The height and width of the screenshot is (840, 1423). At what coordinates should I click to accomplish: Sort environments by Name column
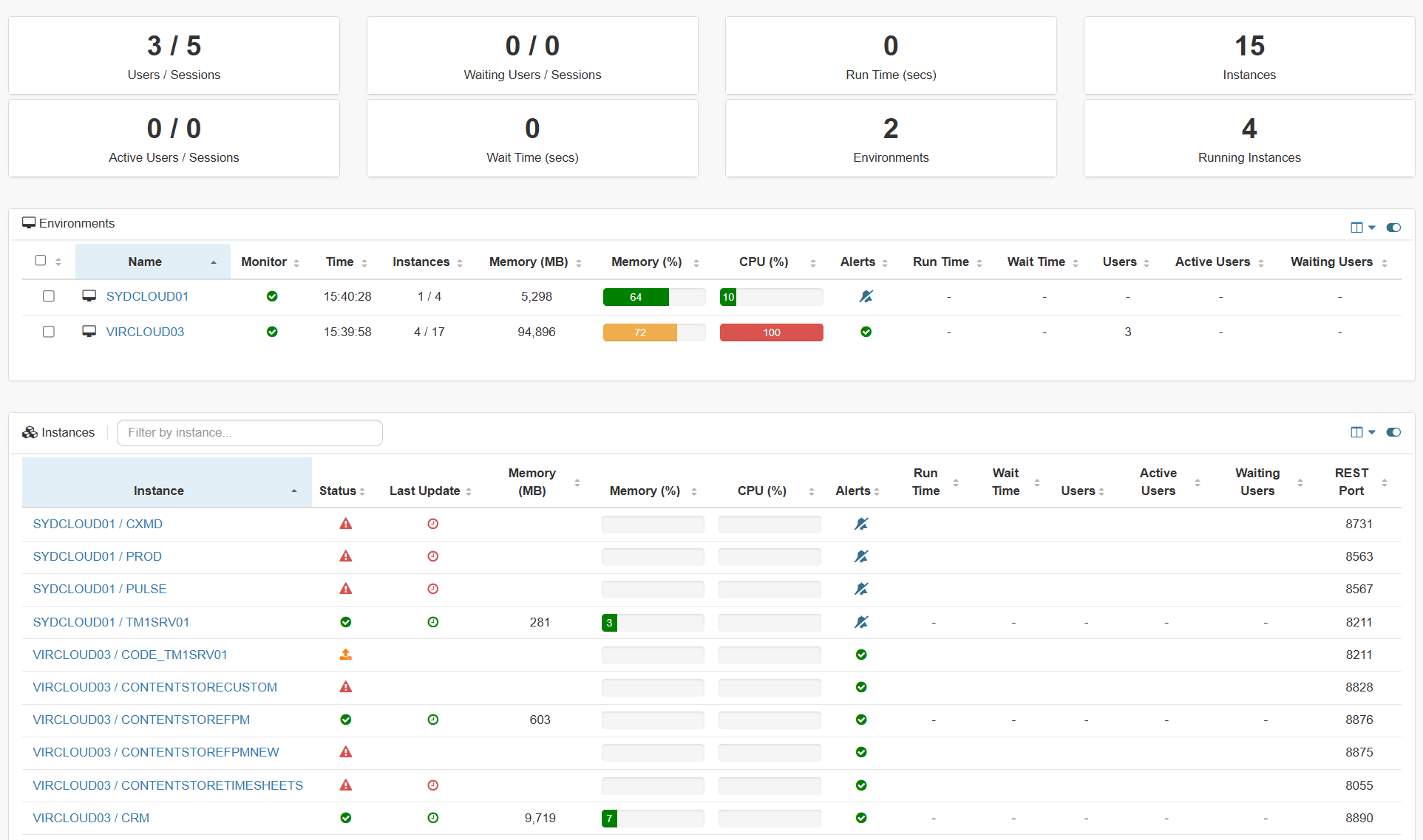pyautogui.click(x=153, y=262)
